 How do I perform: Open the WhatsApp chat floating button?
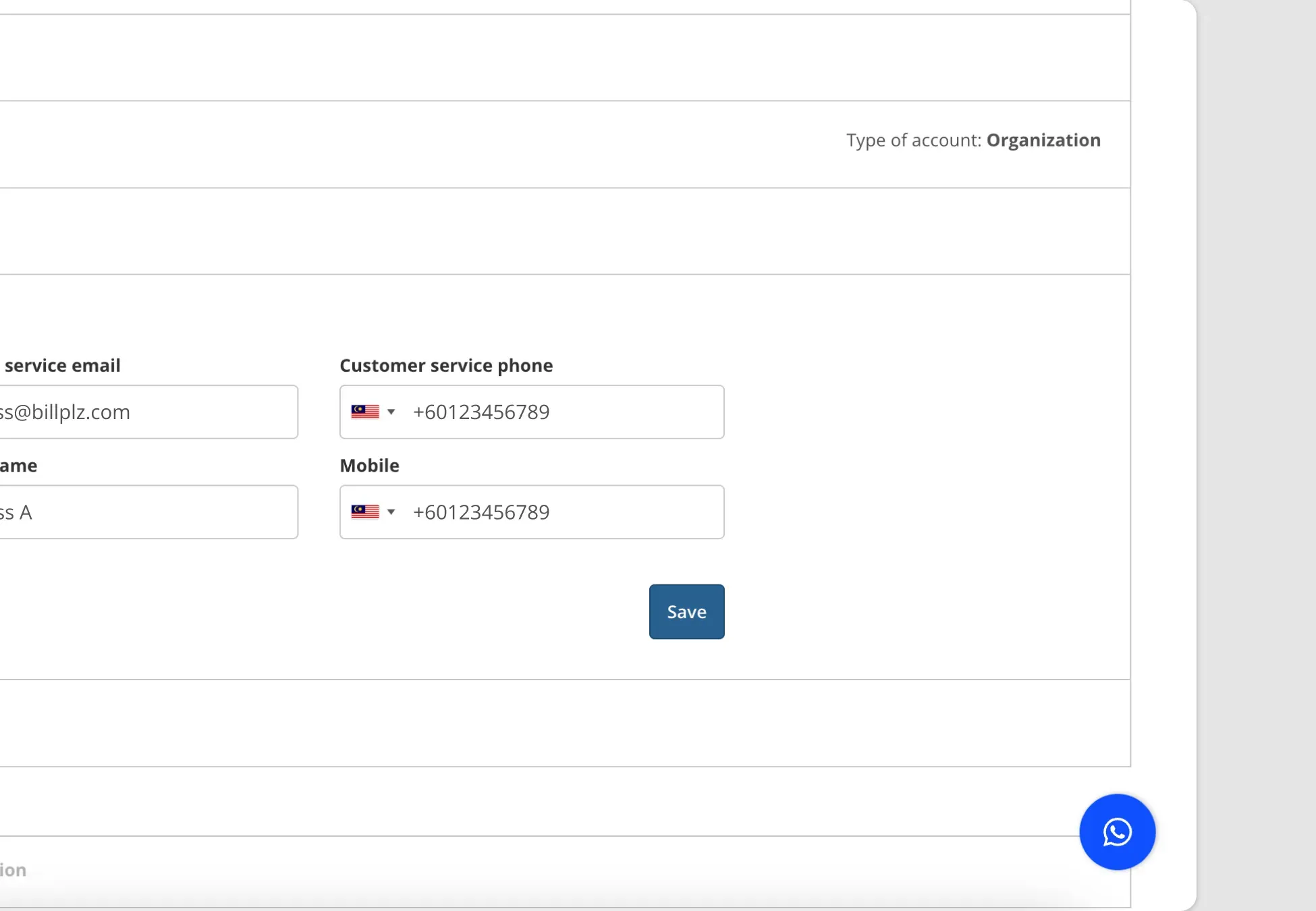(x=1117, y=831)
